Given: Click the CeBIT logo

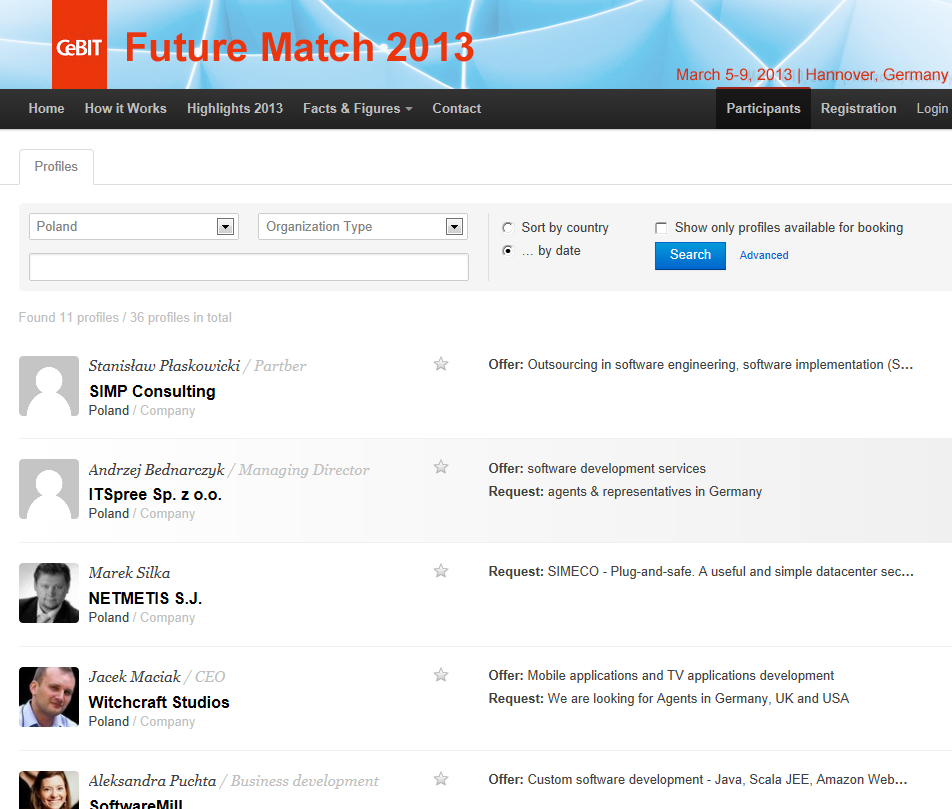Looking at the screenshot, I should click(79, 45).
